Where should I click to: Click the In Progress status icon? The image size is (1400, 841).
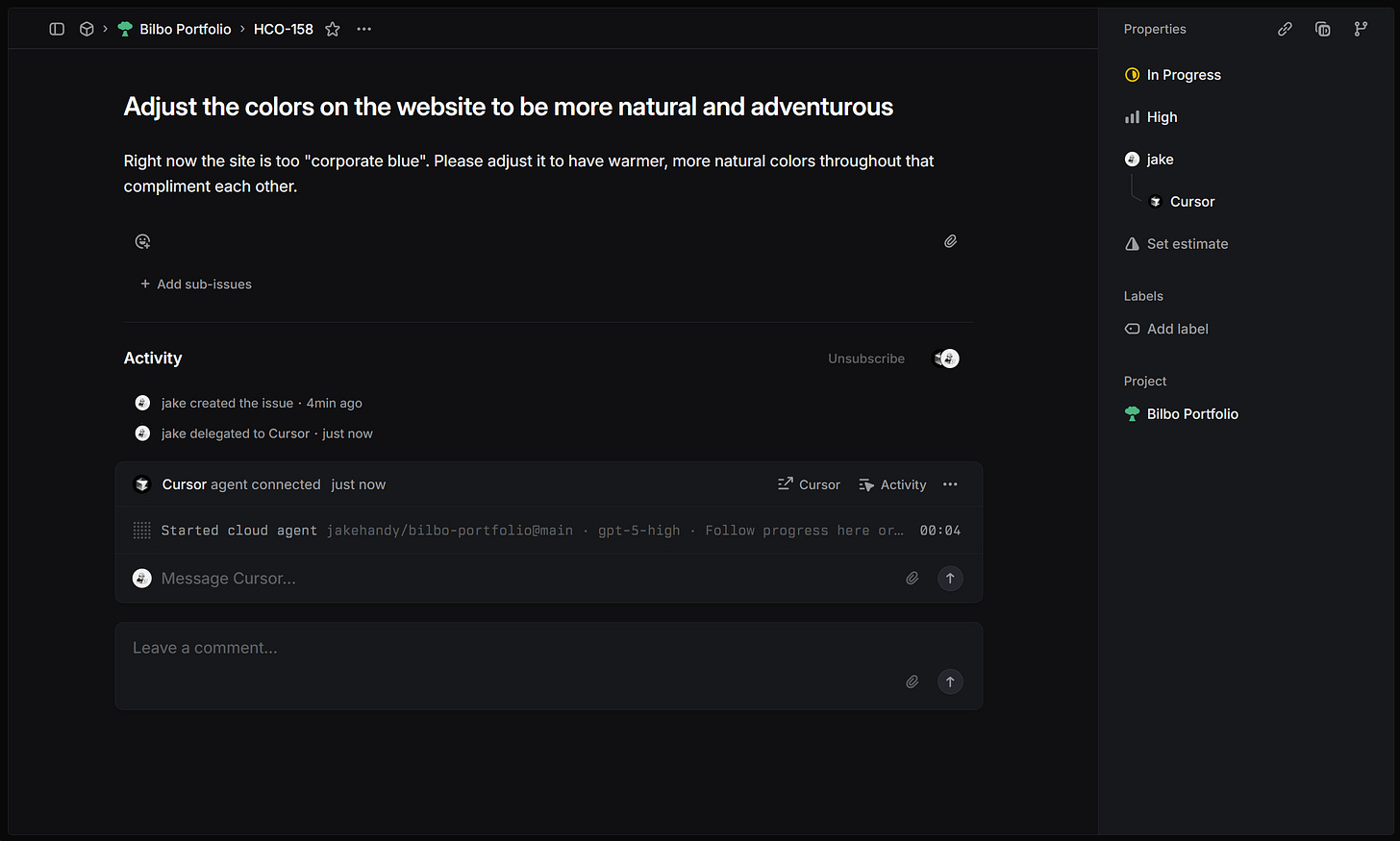click(1132, 75)
